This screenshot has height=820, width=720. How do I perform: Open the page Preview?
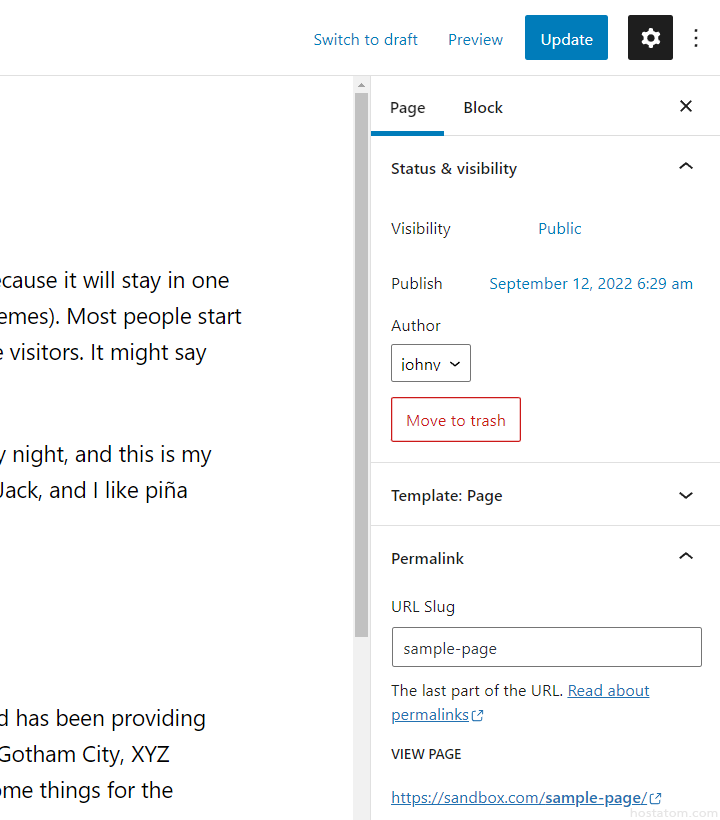pyautogui.click(x=475, y=40)
